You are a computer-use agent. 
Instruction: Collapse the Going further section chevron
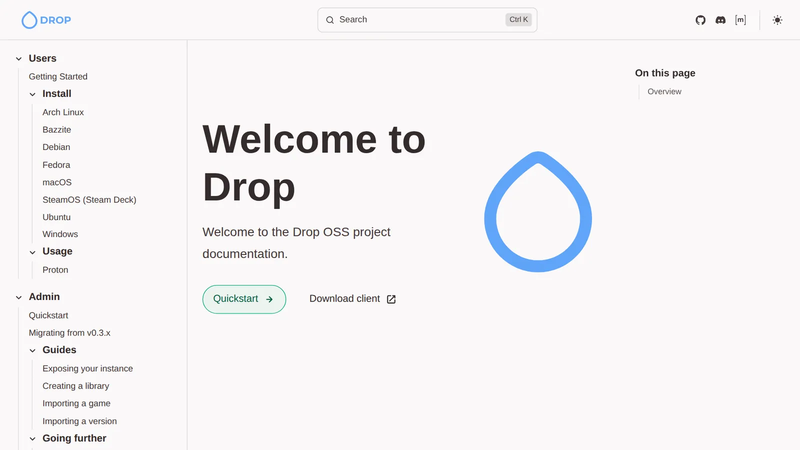coord(33,439)
